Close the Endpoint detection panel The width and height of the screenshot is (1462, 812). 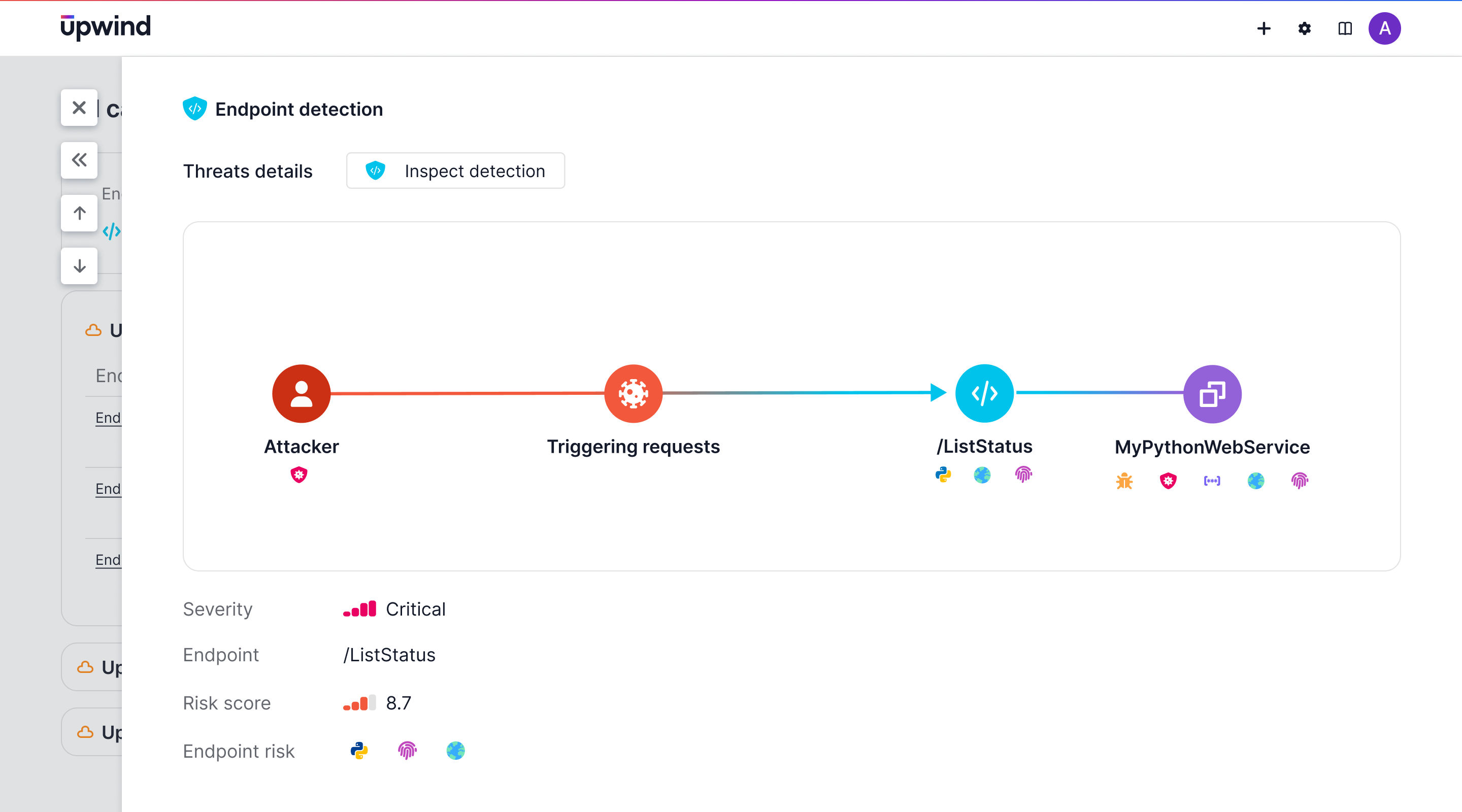(80, 107)
